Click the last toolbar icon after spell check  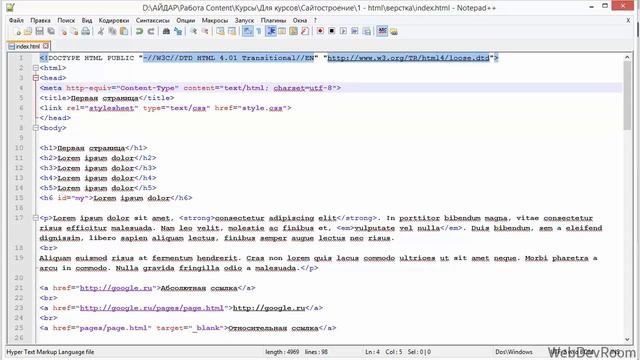pos(394,31)
